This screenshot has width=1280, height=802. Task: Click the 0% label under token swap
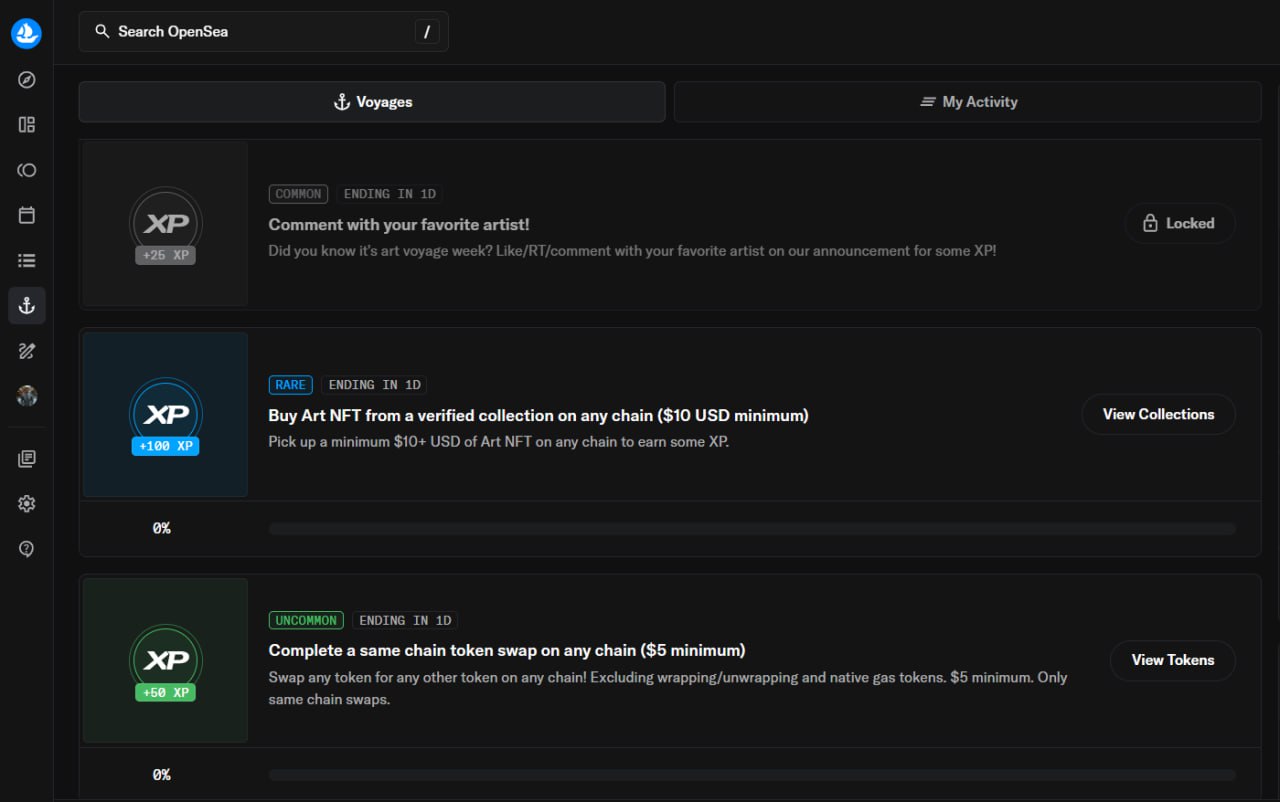click(162, 775)
